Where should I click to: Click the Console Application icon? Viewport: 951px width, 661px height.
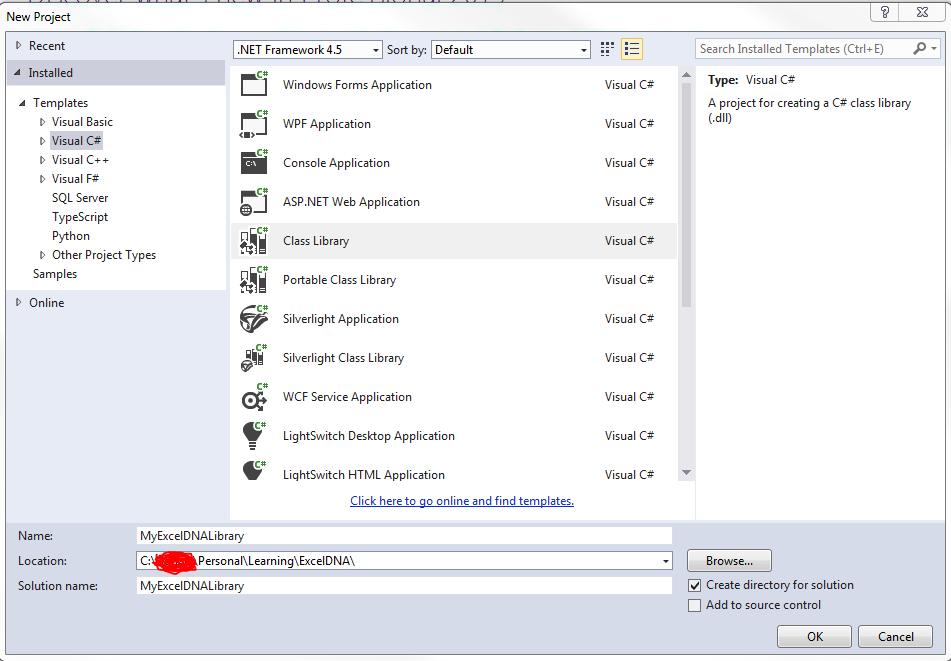253,162
